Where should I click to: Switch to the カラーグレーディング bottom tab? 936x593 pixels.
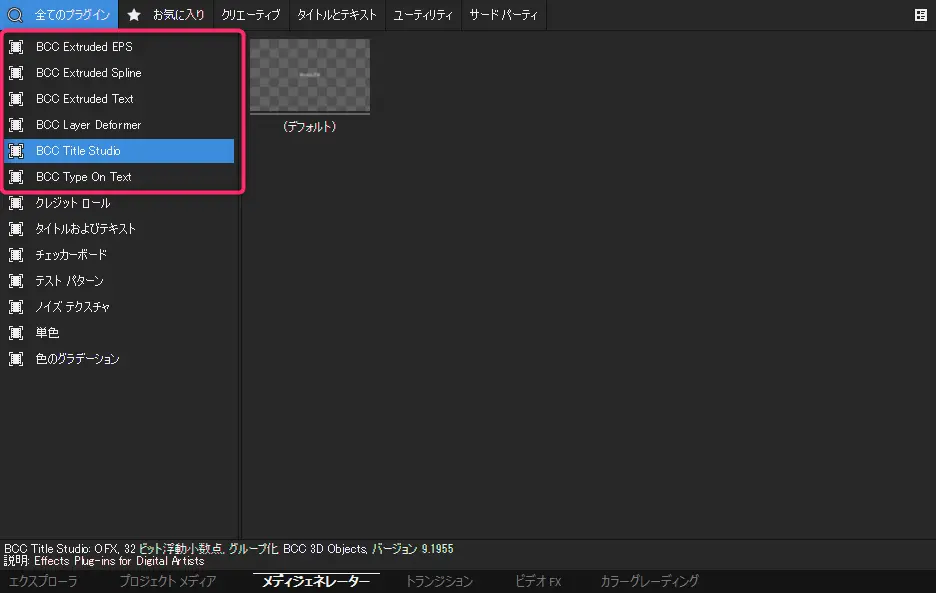pos(649,581)
